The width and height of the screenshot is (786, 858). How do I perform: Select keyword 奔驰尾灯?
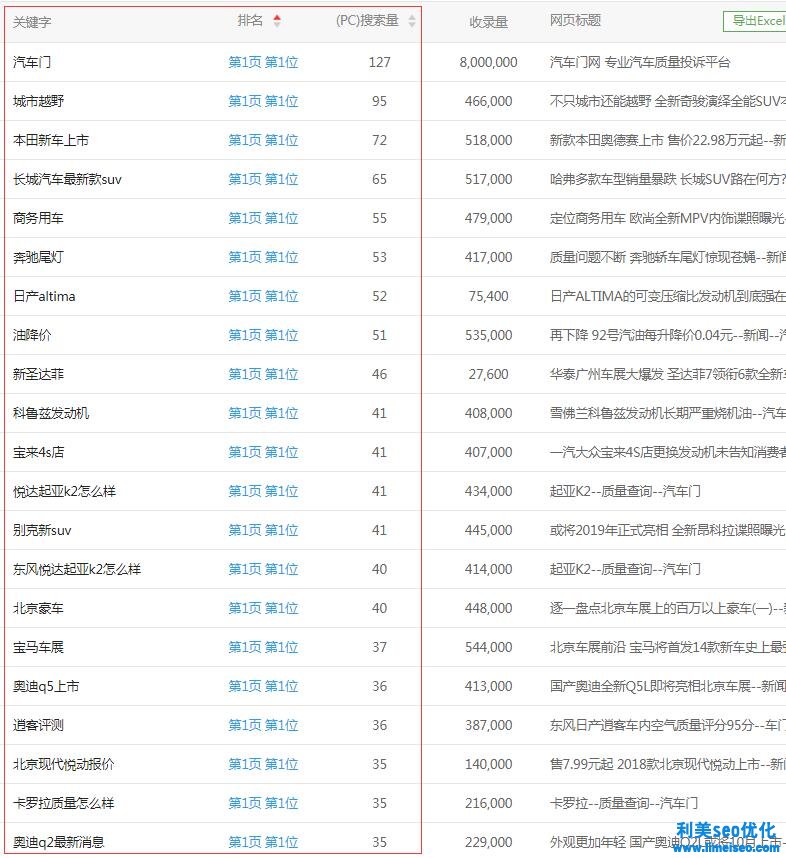click(x=38, y=257)
